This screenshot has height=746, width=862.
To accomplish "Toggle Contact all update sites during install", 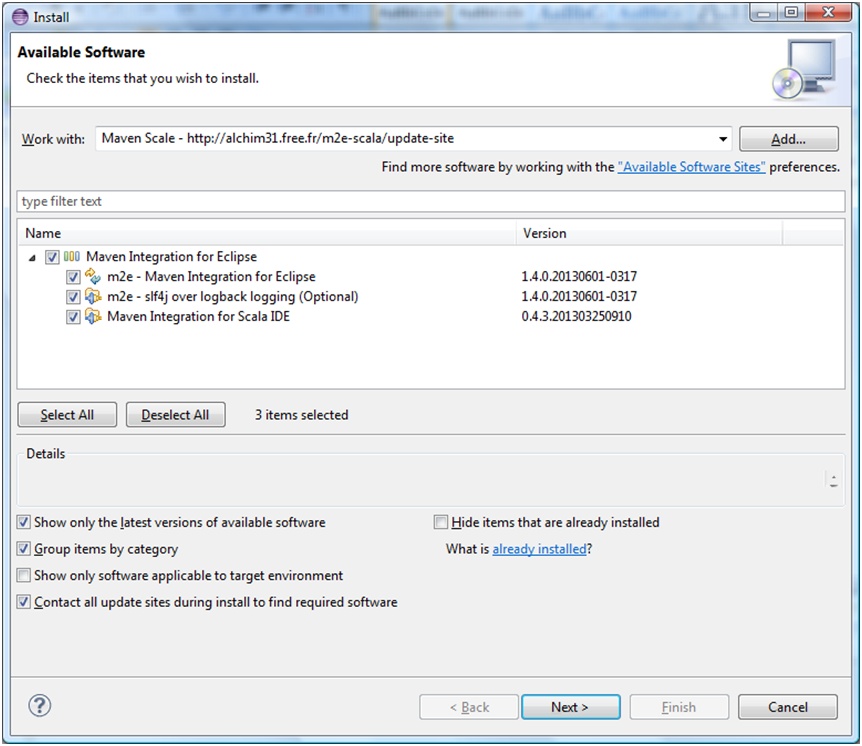I will pyautogui.click(x=24, y=602).
